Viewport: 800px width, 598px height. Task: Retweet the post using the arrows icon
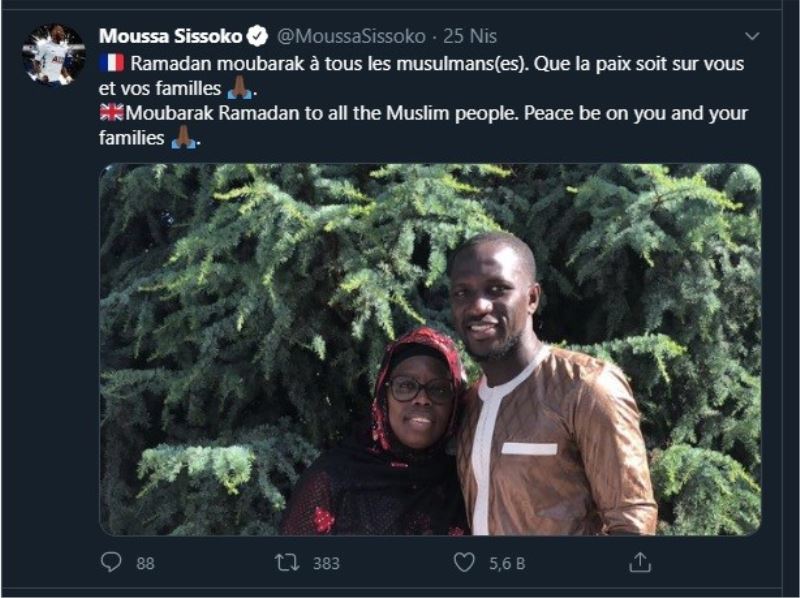tap(287, 563)
